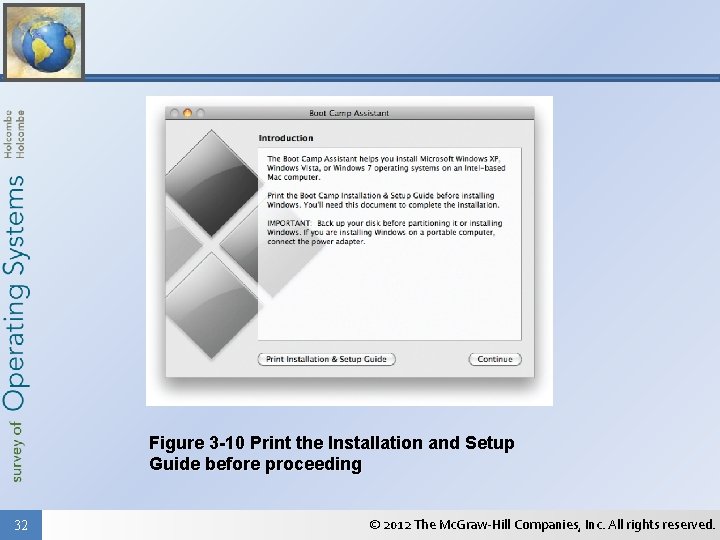This screenshot has height=540, width=720.
Task: Click paragraph starting 'The Boot Camp Assistant helps'
Action: click(386, 168)
